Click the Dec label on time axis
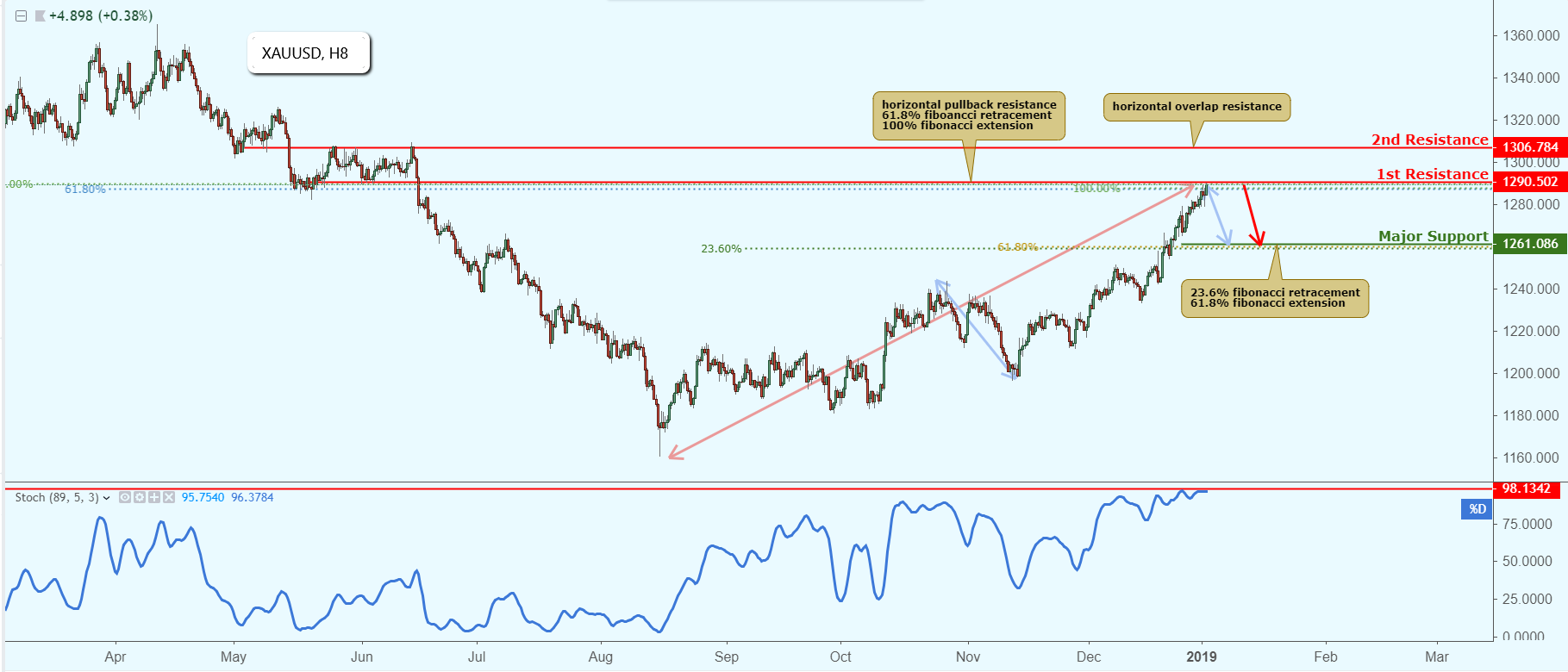The height and width of the screenshot is (672, 1568). coord(1089,656)
